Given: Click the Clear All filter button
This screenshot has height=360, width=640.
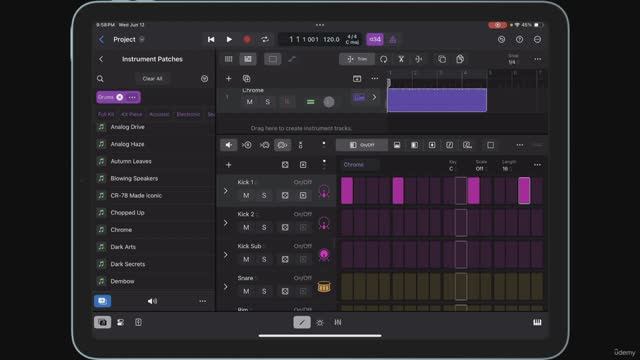Looking at the screenshot, I should (152, 79).
